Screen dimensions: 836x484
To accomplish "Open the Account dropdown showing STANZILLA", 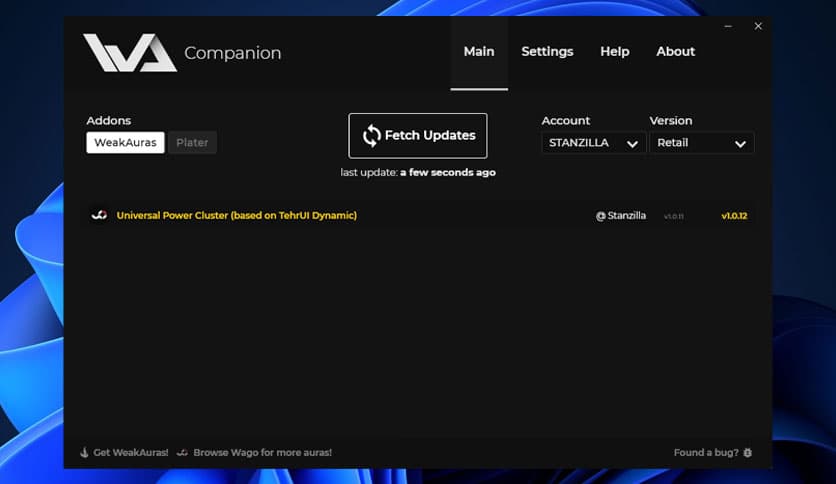I will (x=593, y=143).
